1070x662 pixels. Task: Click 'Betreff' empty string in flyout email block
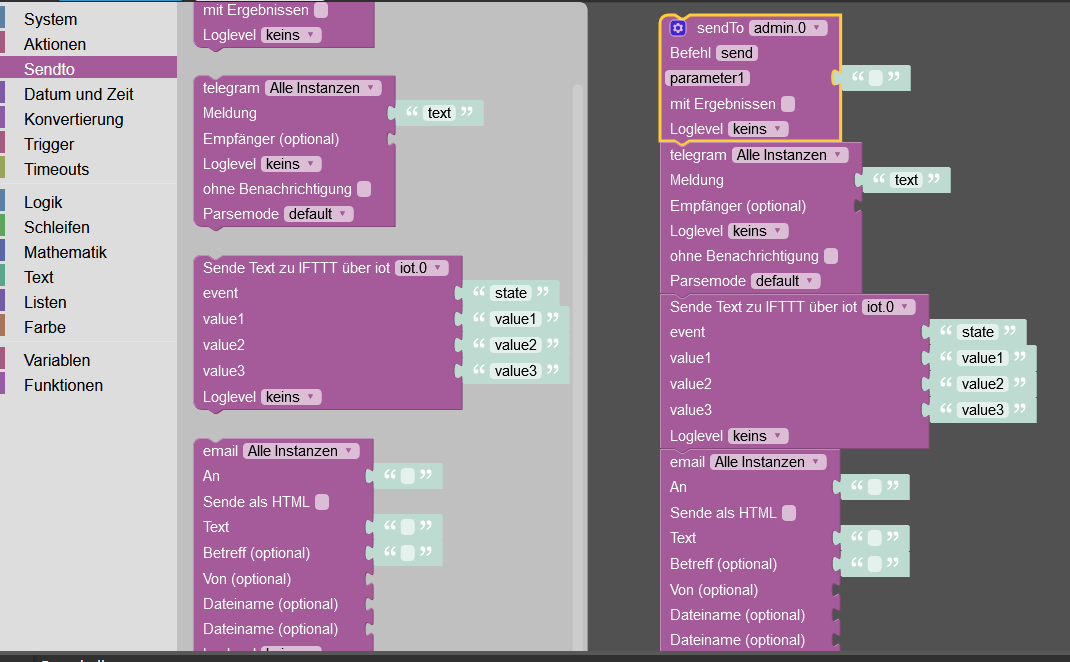coord(407,553)
